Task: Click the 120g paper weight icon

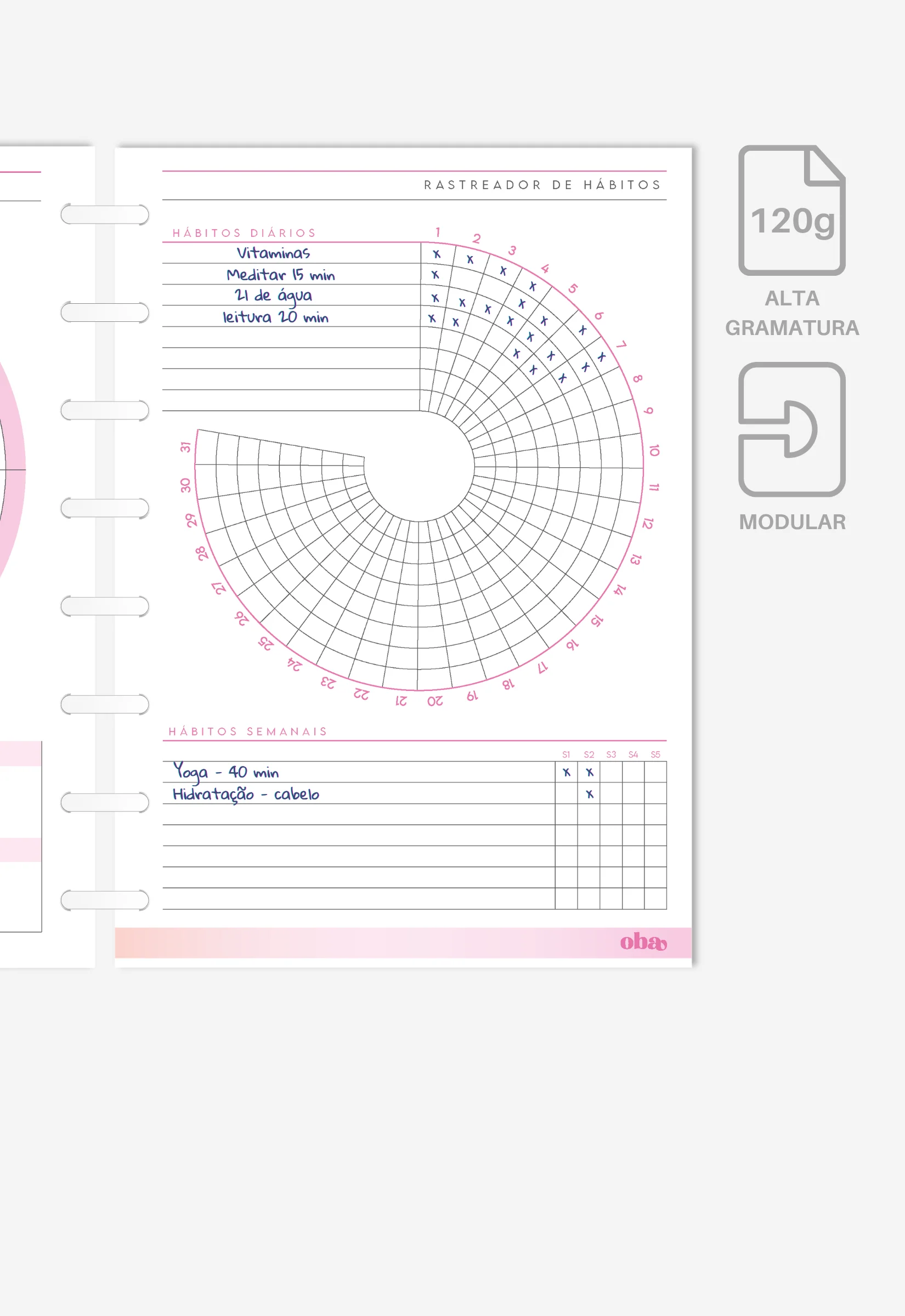Action: coord(791,210)
